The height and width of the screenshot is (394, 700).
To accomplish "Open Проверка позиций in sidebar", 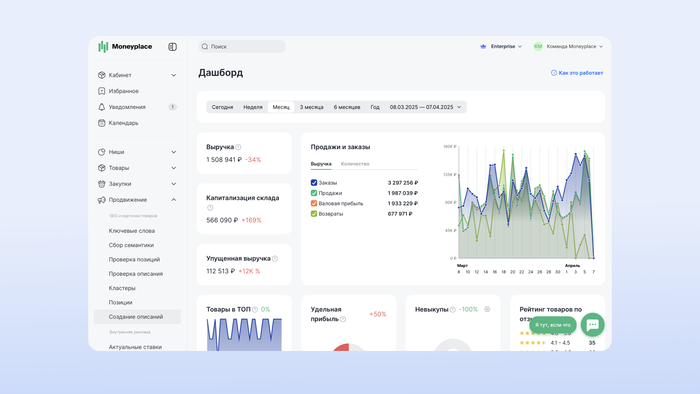I will [x=134, y=259].
